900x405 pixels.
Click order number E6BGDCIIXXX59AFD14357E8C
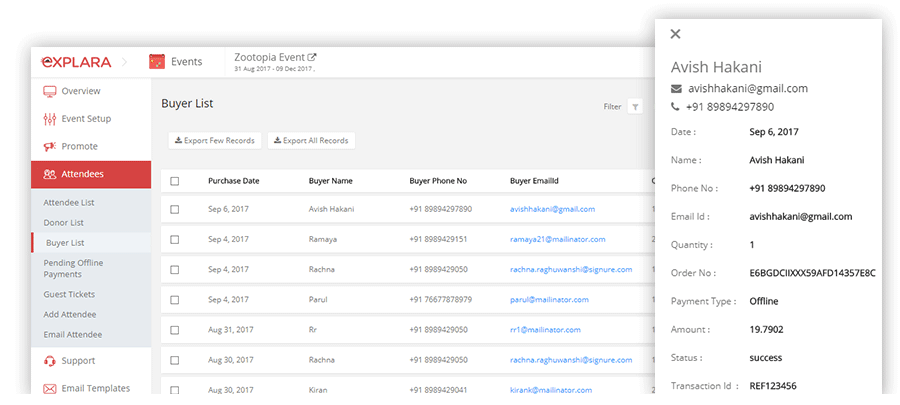[x=812, y=273]
